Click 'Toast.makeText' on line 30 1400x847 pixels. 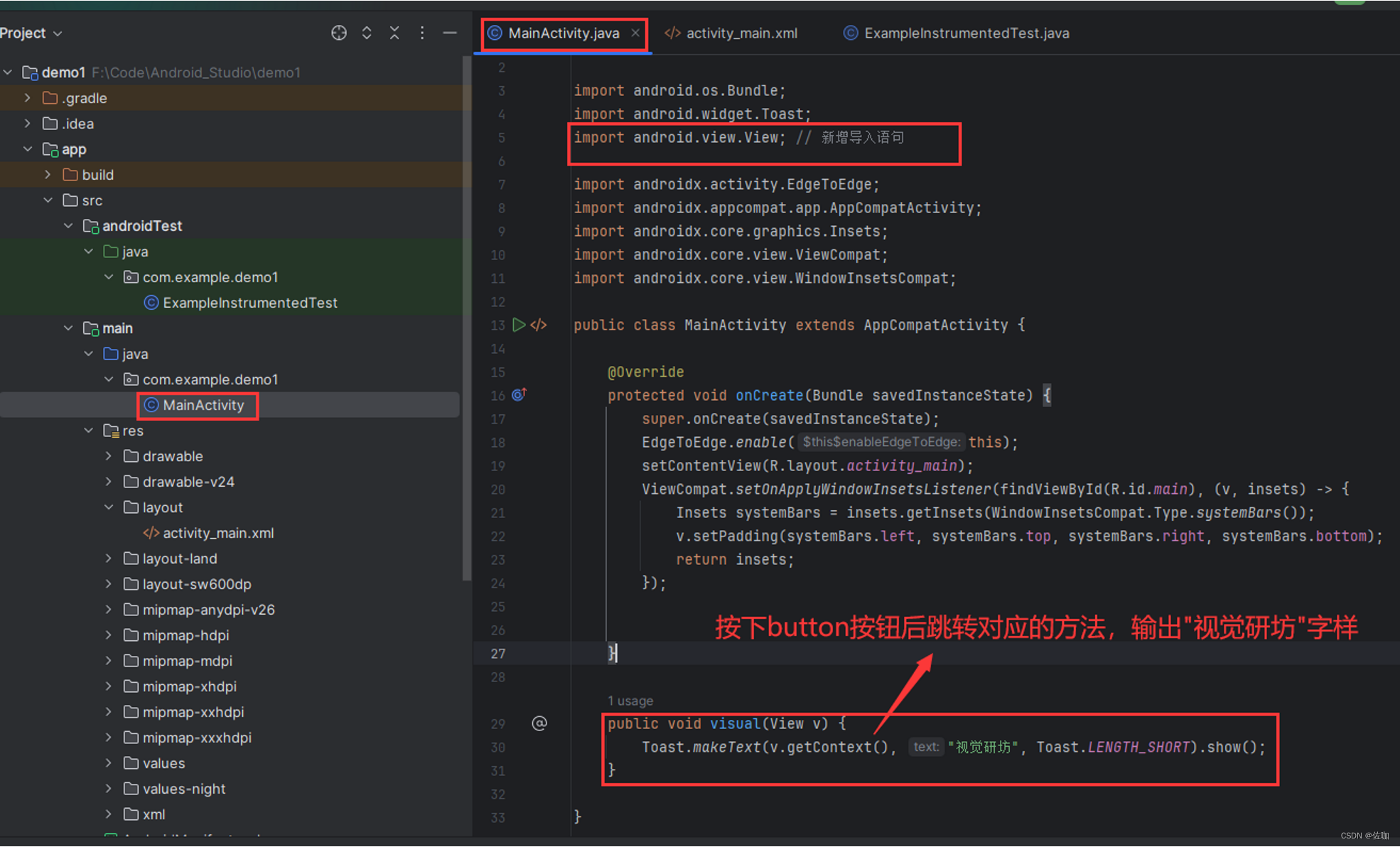pos(701,747)
